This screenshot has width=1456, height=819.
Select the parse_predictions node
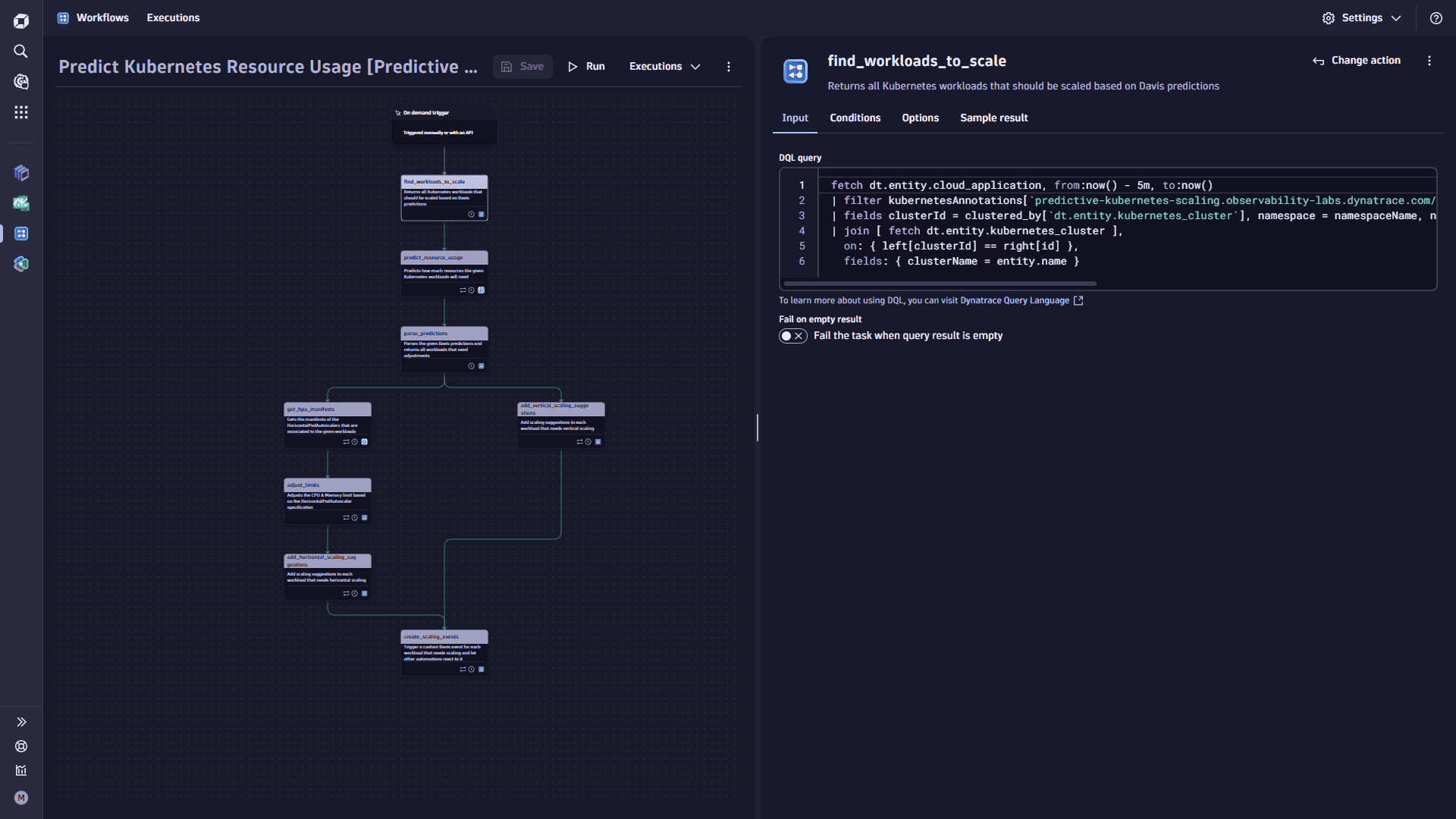(x=444, y=350)
